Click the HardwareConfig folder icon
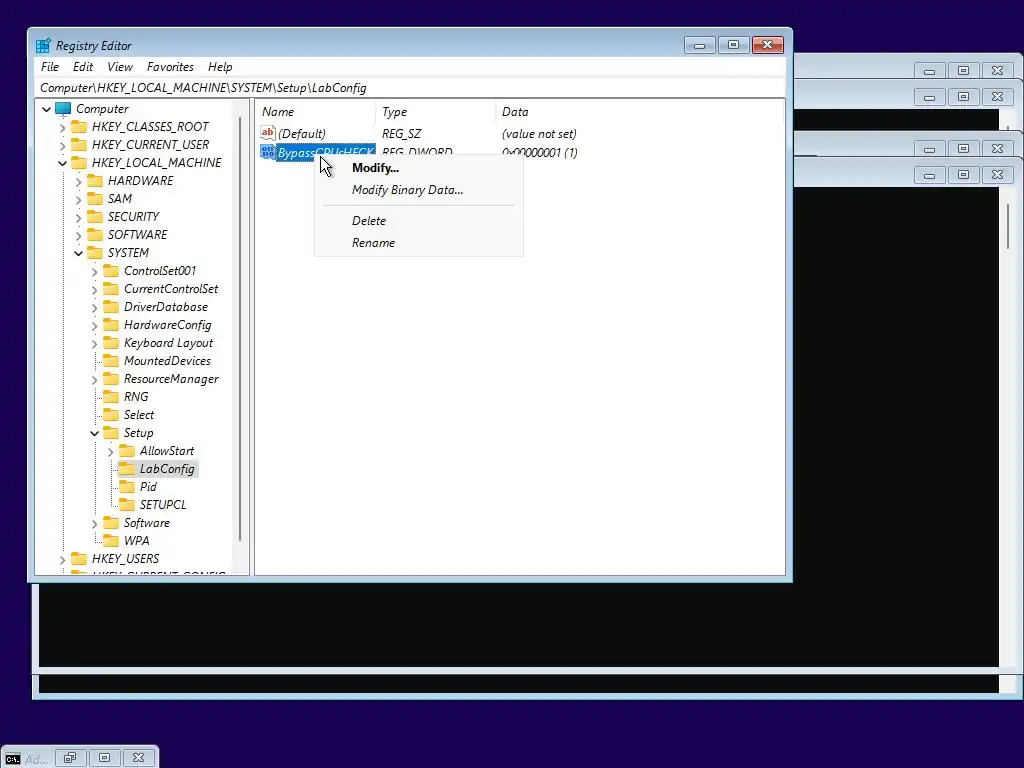This screenshot has width=1024, height=768. (x=112, y=325)
